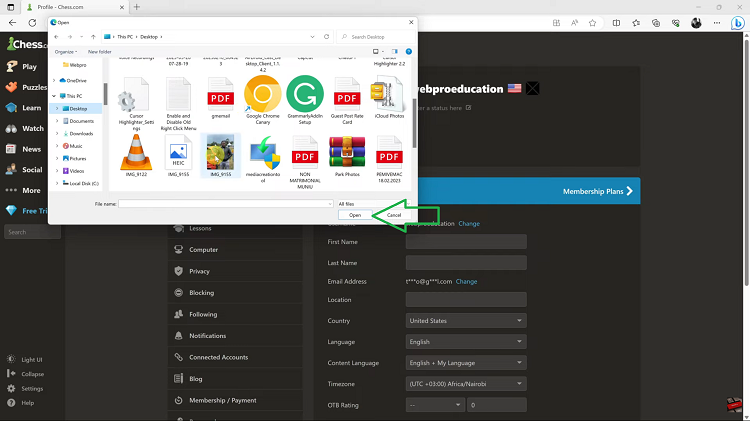
Task: Select the iCloud Photos zip file
Action: point(389,97)
